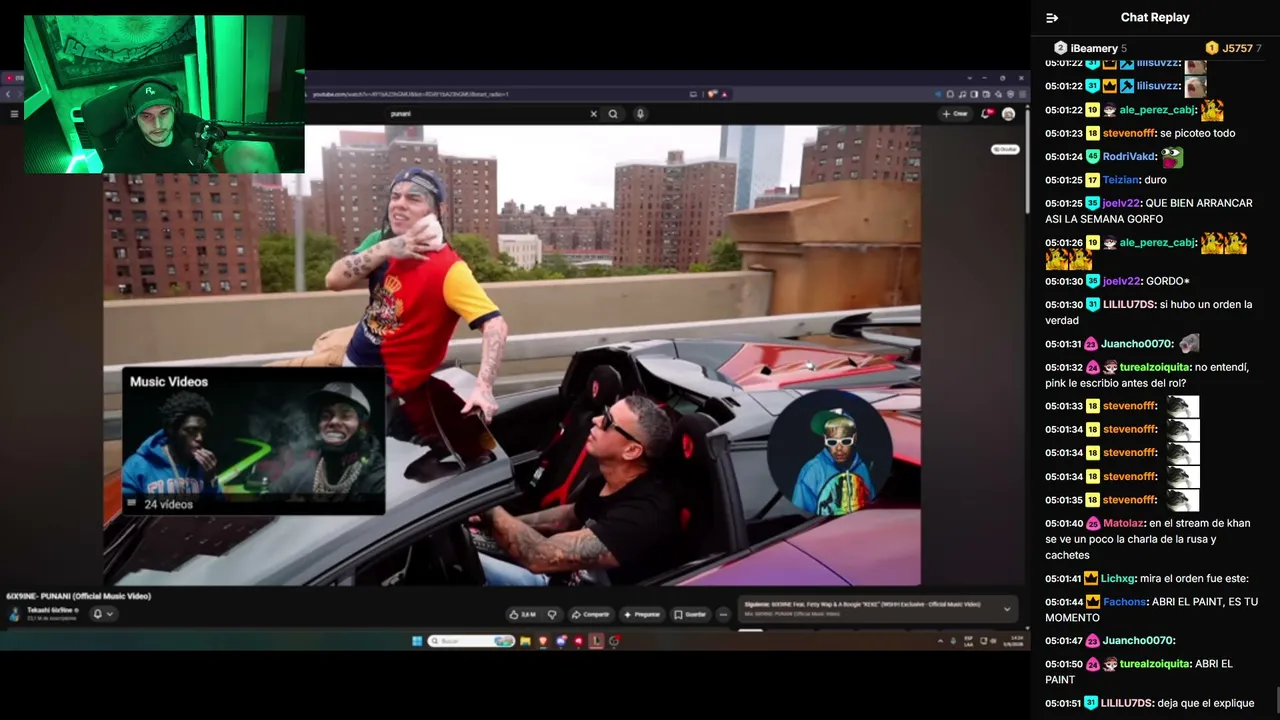
Task: Open the YouTube account avatar menu
Action: click(x=1008, y=114)
